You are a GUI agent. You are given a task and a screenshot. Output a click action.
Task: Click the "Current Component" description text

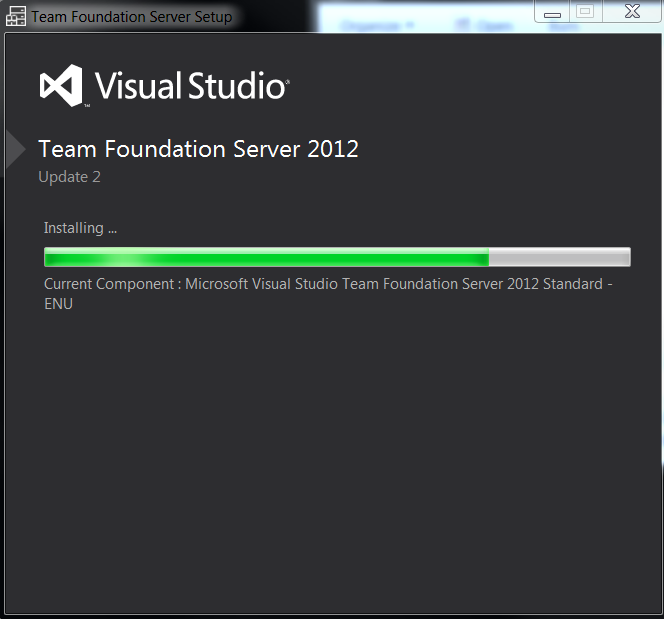click(328, 293)
